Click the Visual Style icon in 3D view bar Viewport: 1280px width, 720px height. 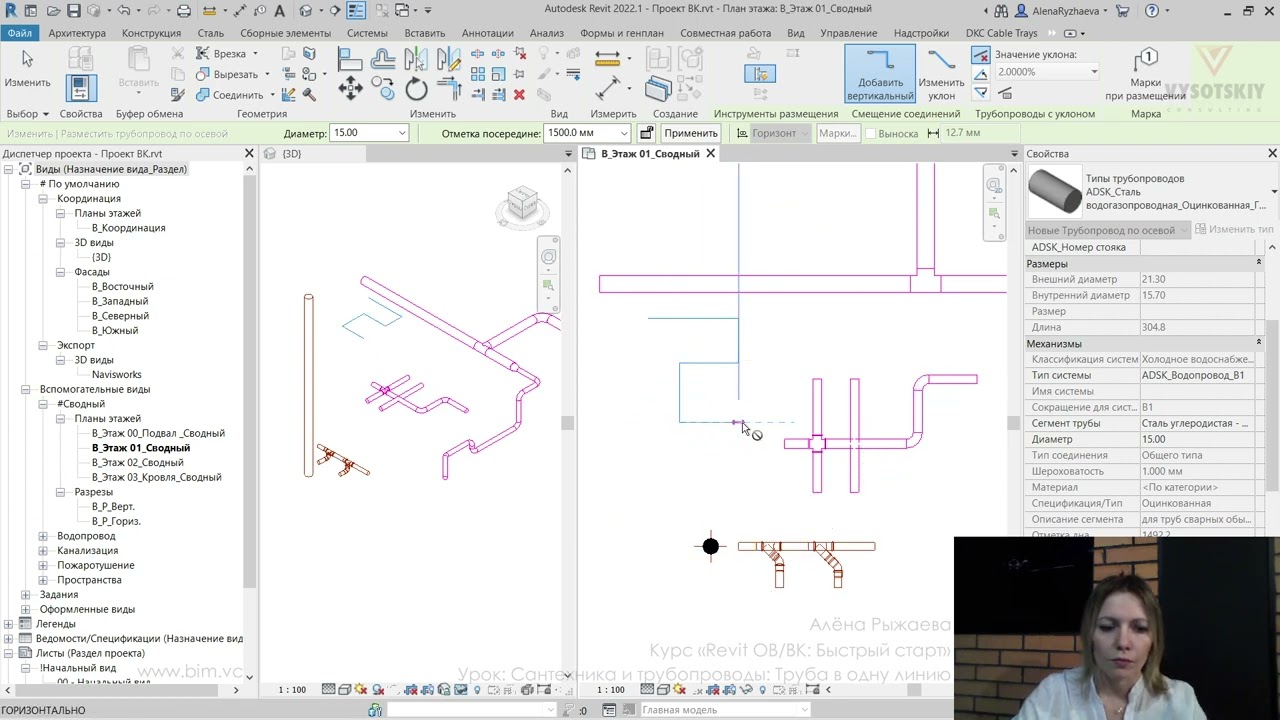344,690
